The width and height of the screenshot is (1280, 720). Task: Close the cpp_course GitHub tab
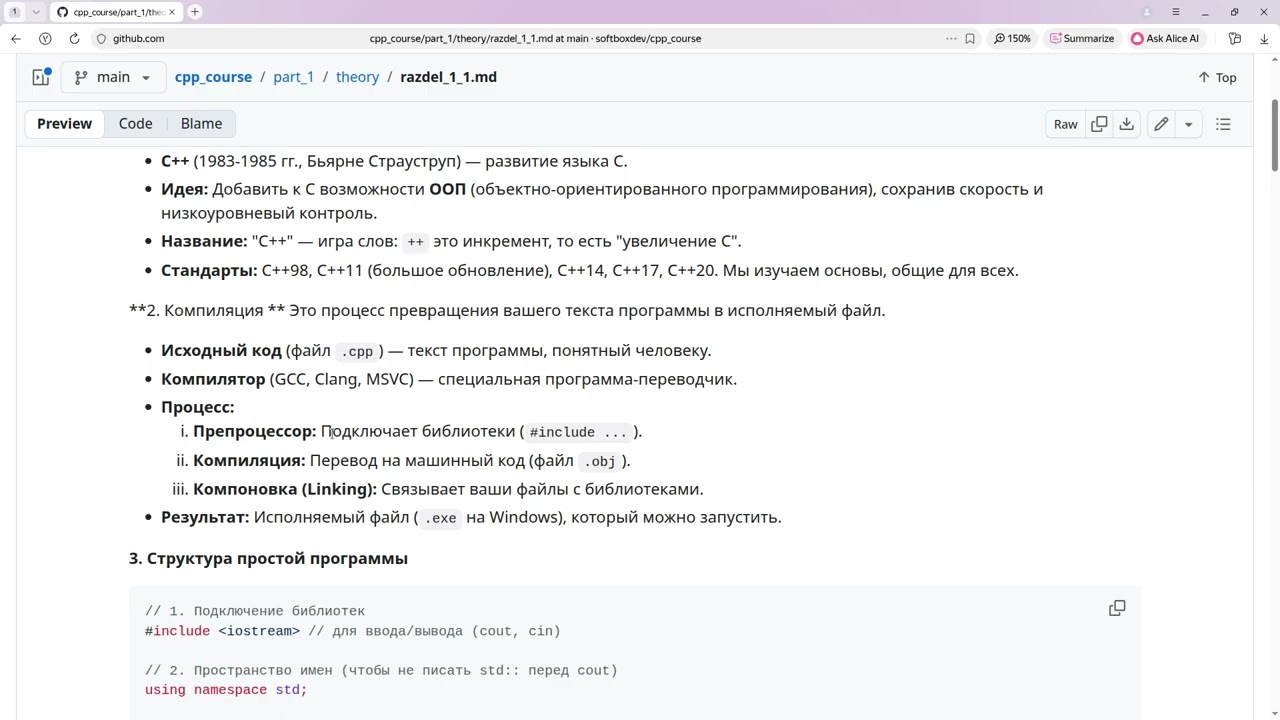click(172, 12)
